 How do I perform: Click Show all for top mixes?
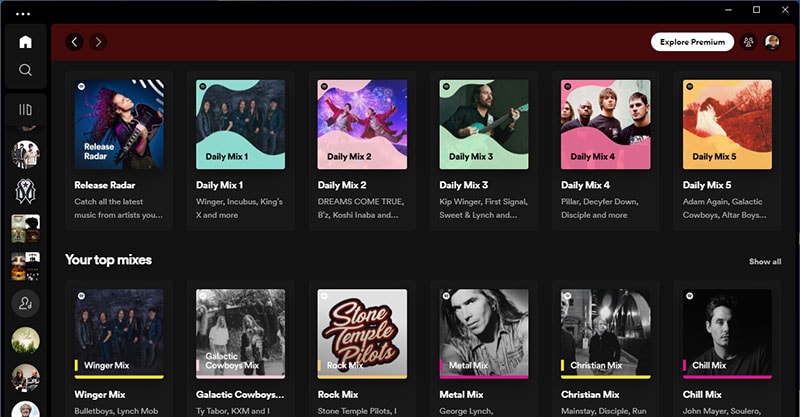point(765,261)
